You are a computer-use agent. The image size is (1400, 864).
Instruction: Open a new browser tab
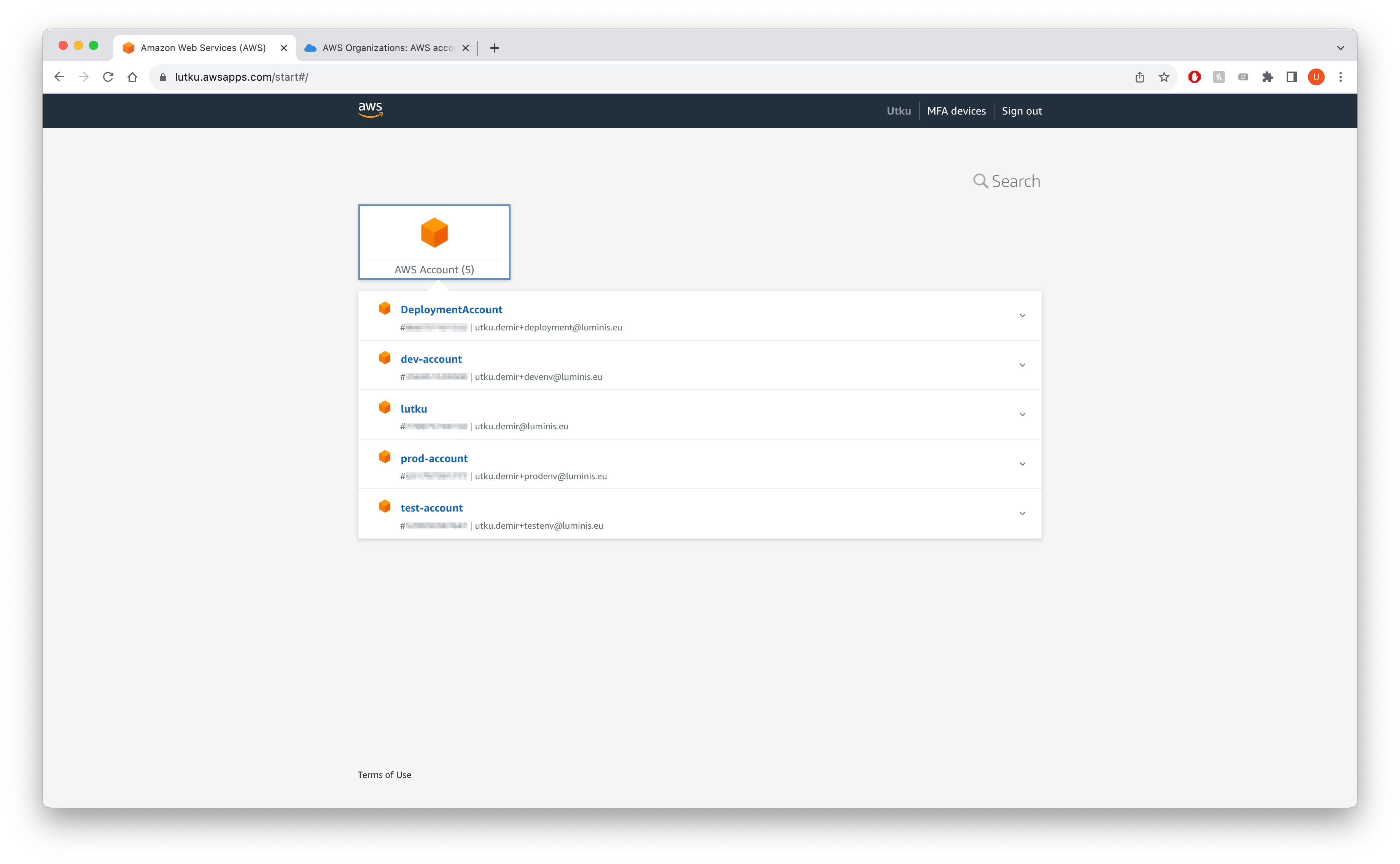(495, 48)
